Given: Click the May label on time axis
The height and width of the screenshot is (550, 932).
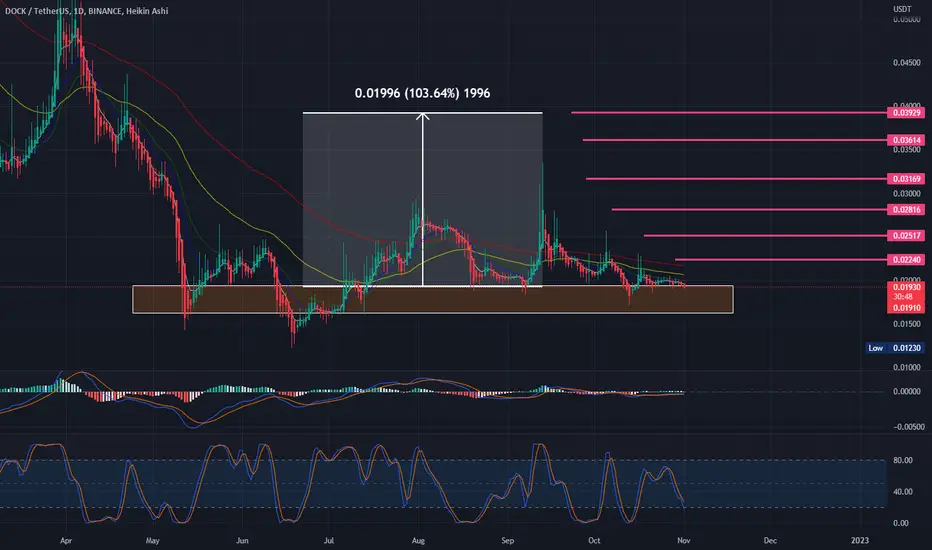Looking at the screenshot, I should [x=153, y=540].
